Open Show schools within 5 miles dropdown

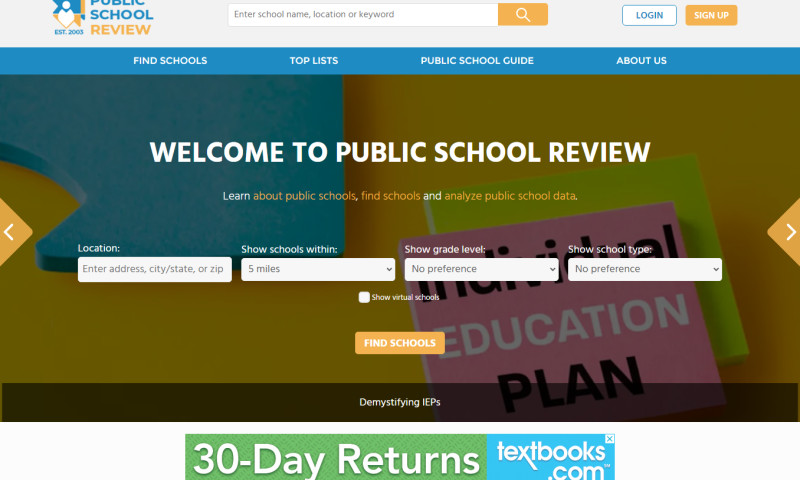pyautogui.click(x=318, y=269)
